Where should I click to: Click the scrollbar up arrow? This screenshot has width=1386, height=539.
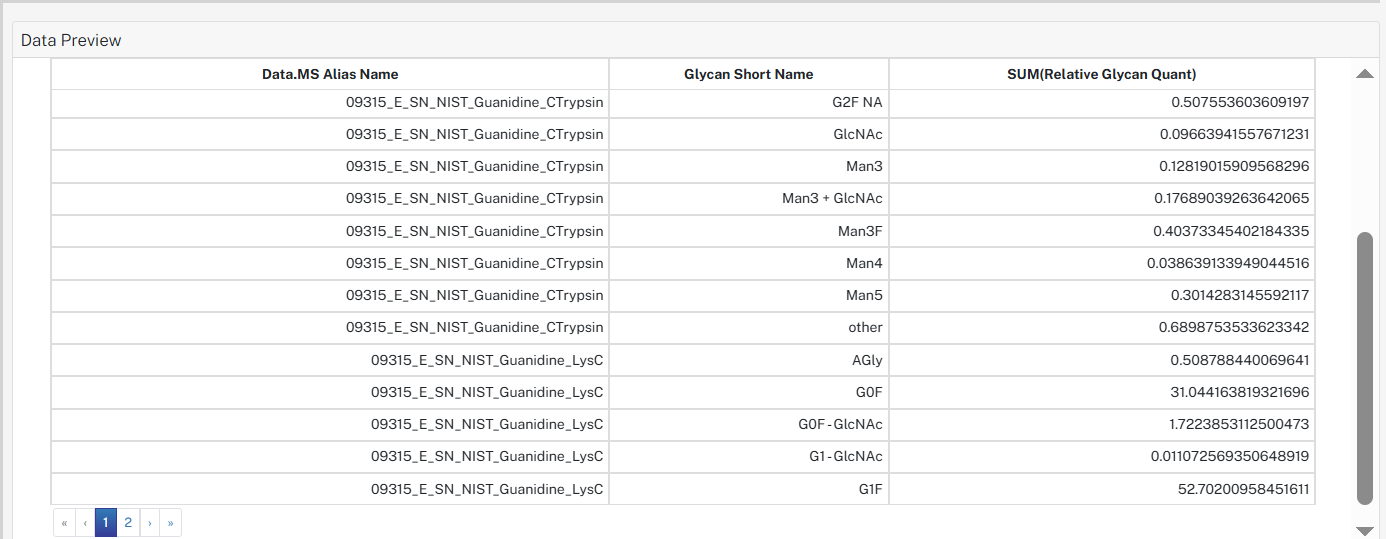[x=1364, y=73]
